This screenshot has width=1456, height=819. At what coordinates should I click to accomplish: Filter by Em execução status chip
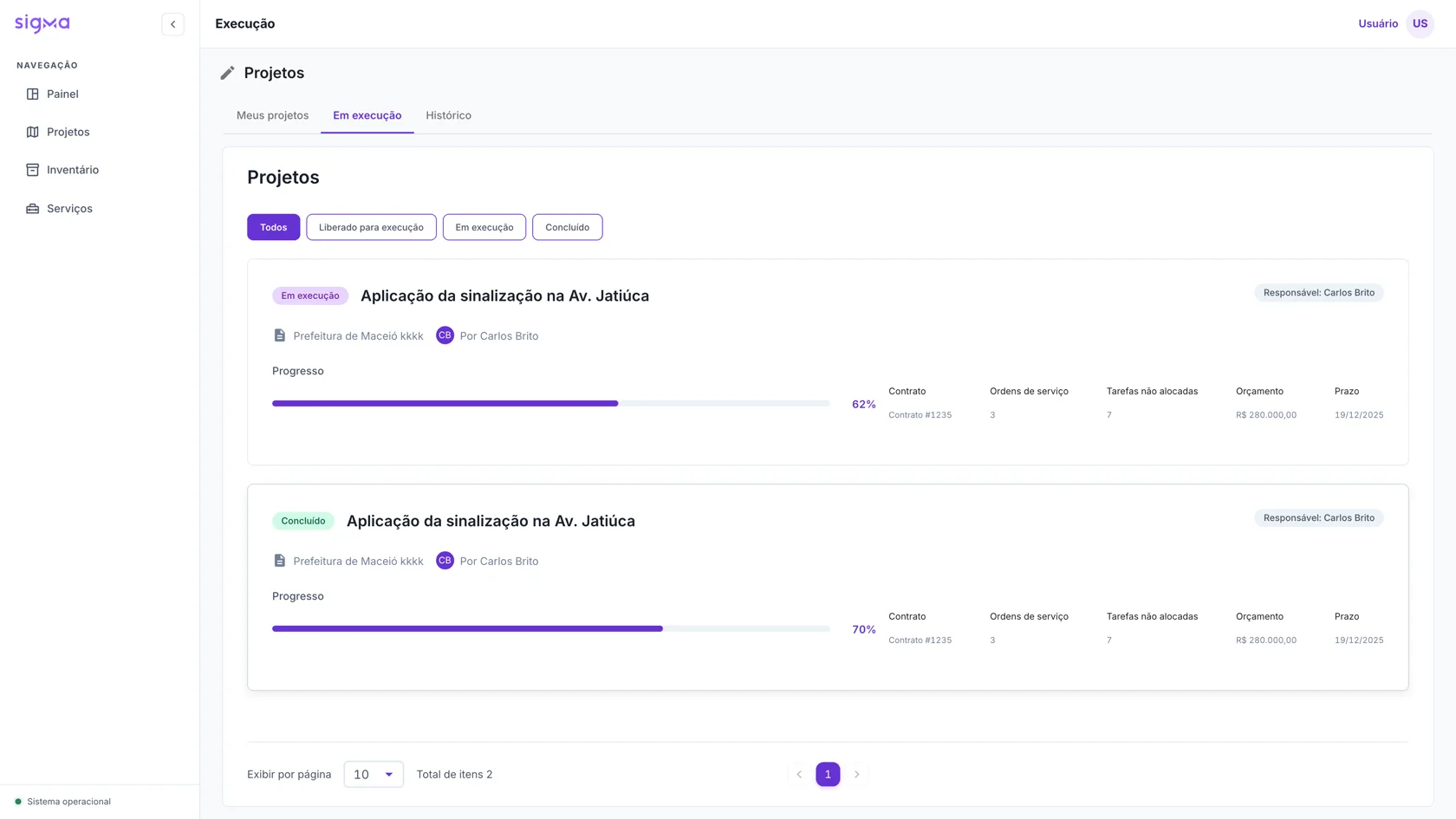(484, 227)
